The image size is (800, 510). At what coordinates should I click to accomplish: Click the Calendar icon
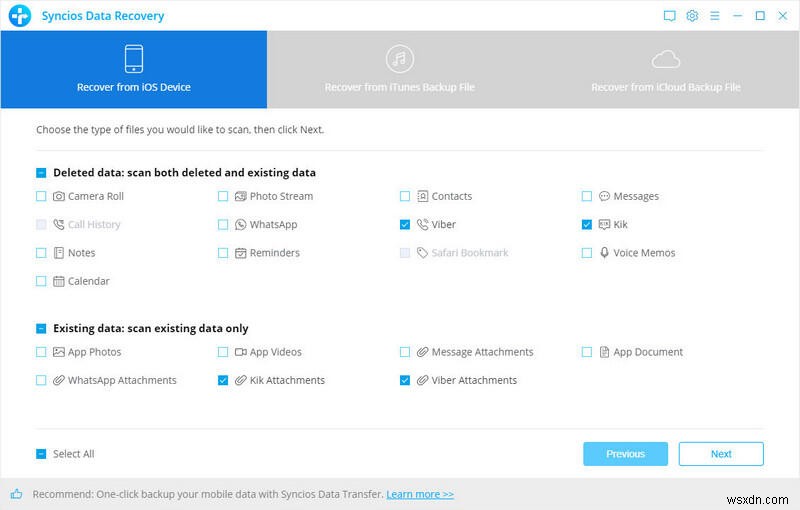pos(59,281)
